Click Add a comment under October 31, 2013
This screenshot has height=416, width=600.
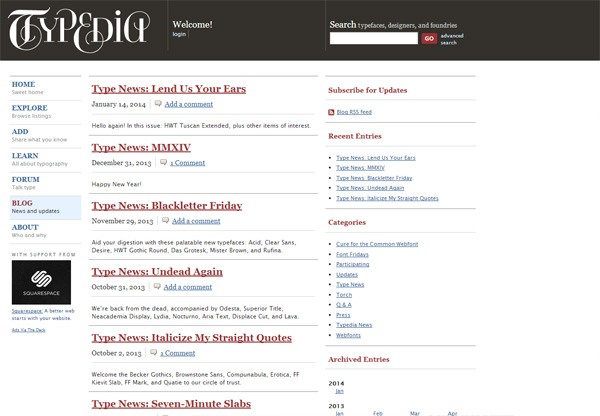[x=188, y=287]
